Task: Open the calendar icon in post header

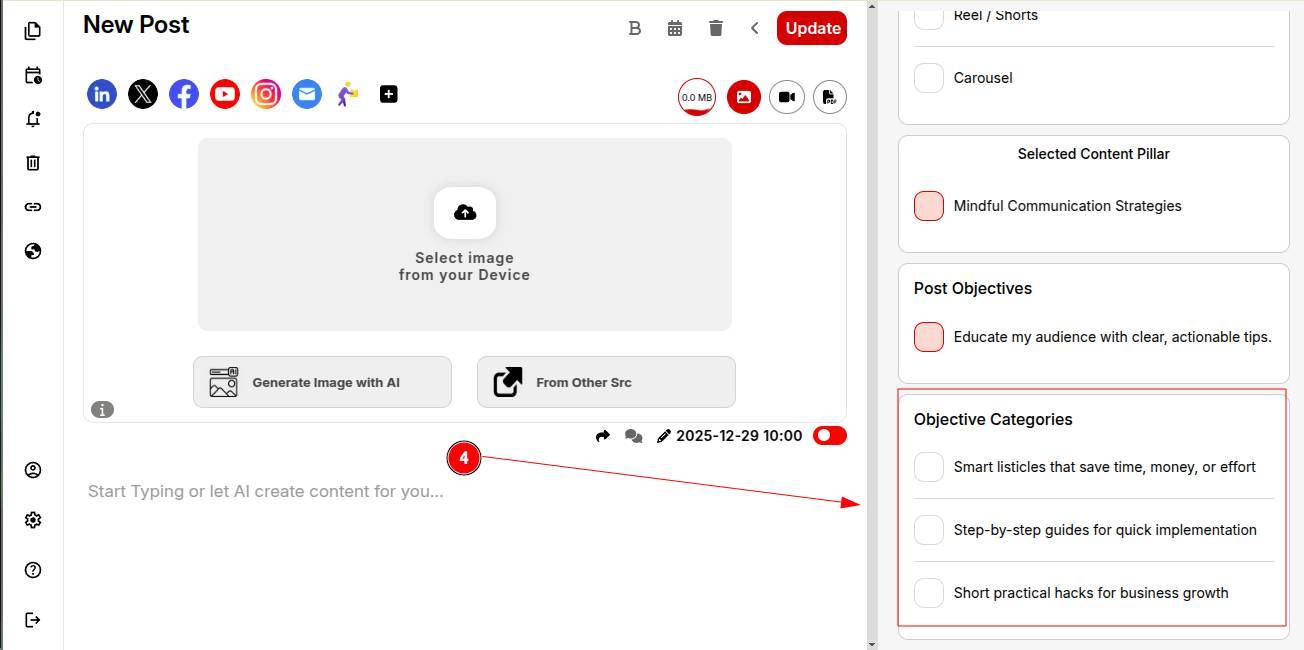Action: [675, 28]
